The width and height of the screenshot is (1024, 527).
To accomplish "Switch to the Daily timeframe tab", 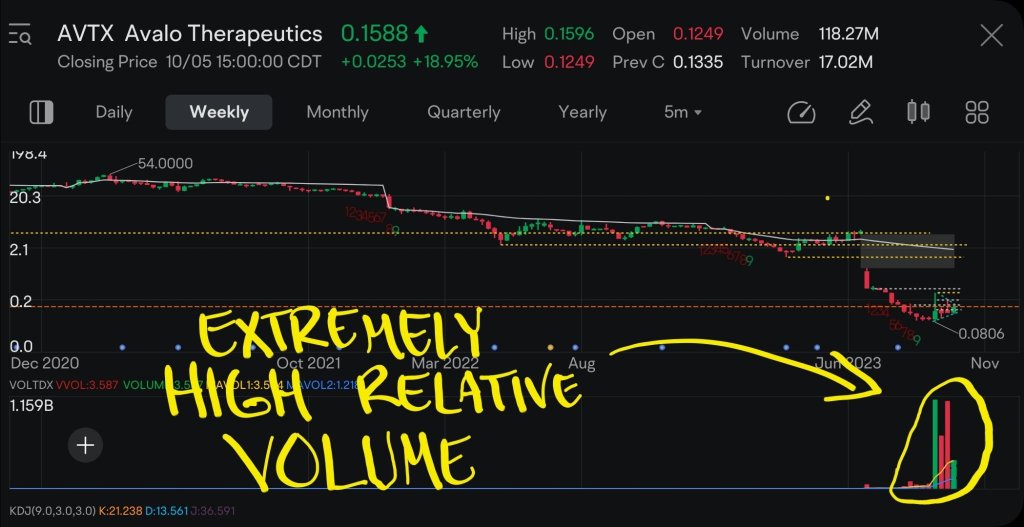I will point(114,112).
